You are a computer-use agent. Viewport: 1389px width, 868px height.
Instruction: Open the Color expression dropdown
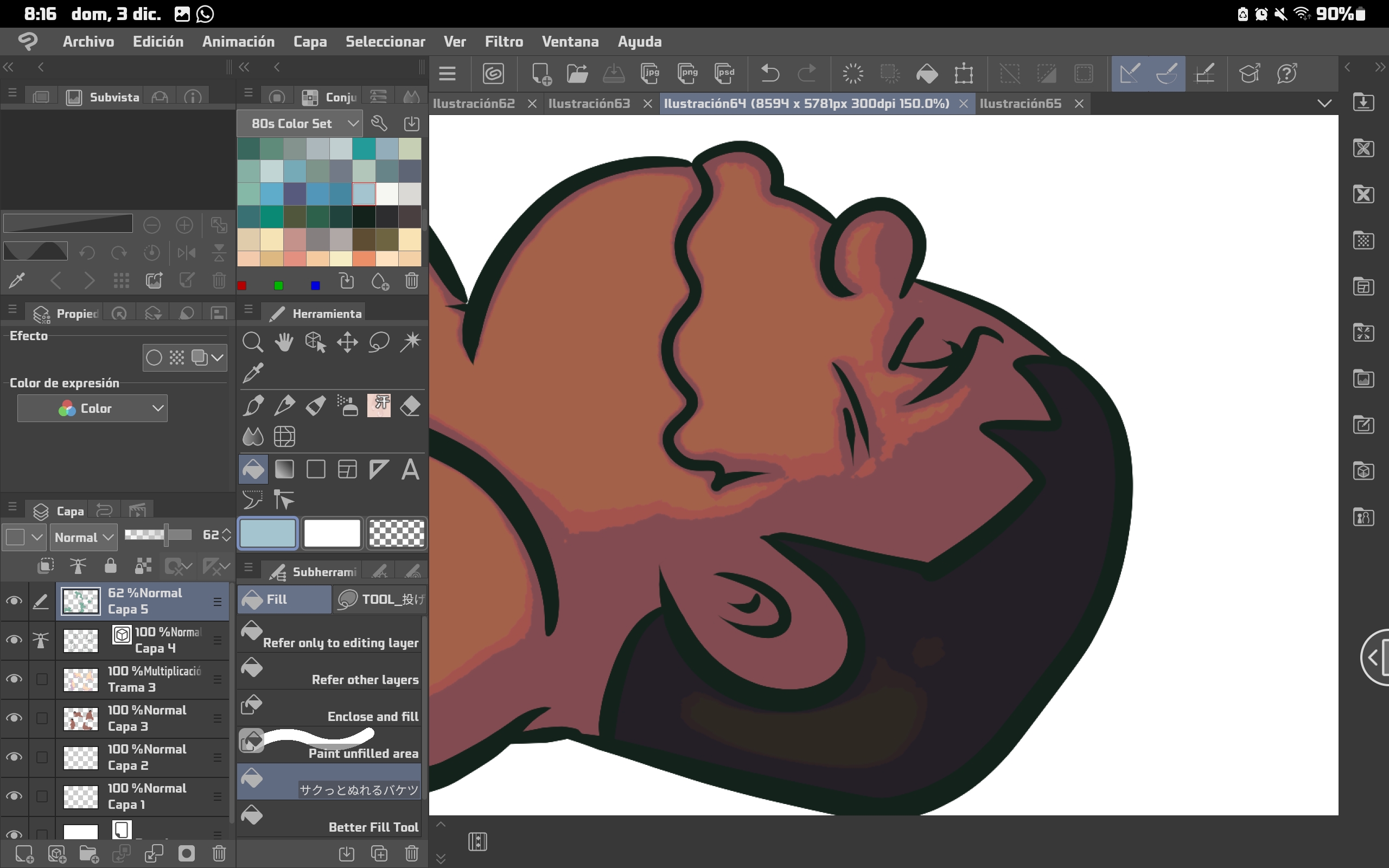click(92, 408)
